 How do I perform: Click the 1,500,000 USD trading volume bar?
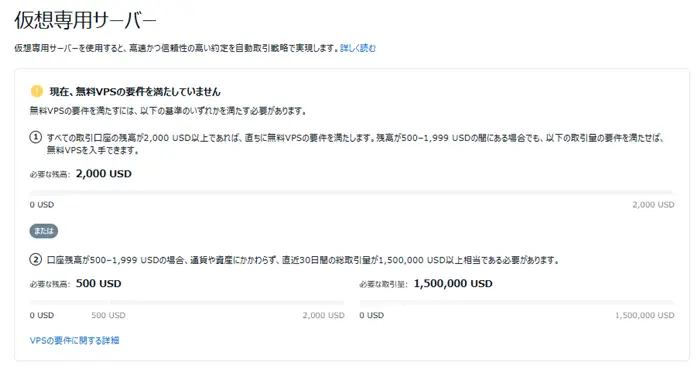pos(517,303)
